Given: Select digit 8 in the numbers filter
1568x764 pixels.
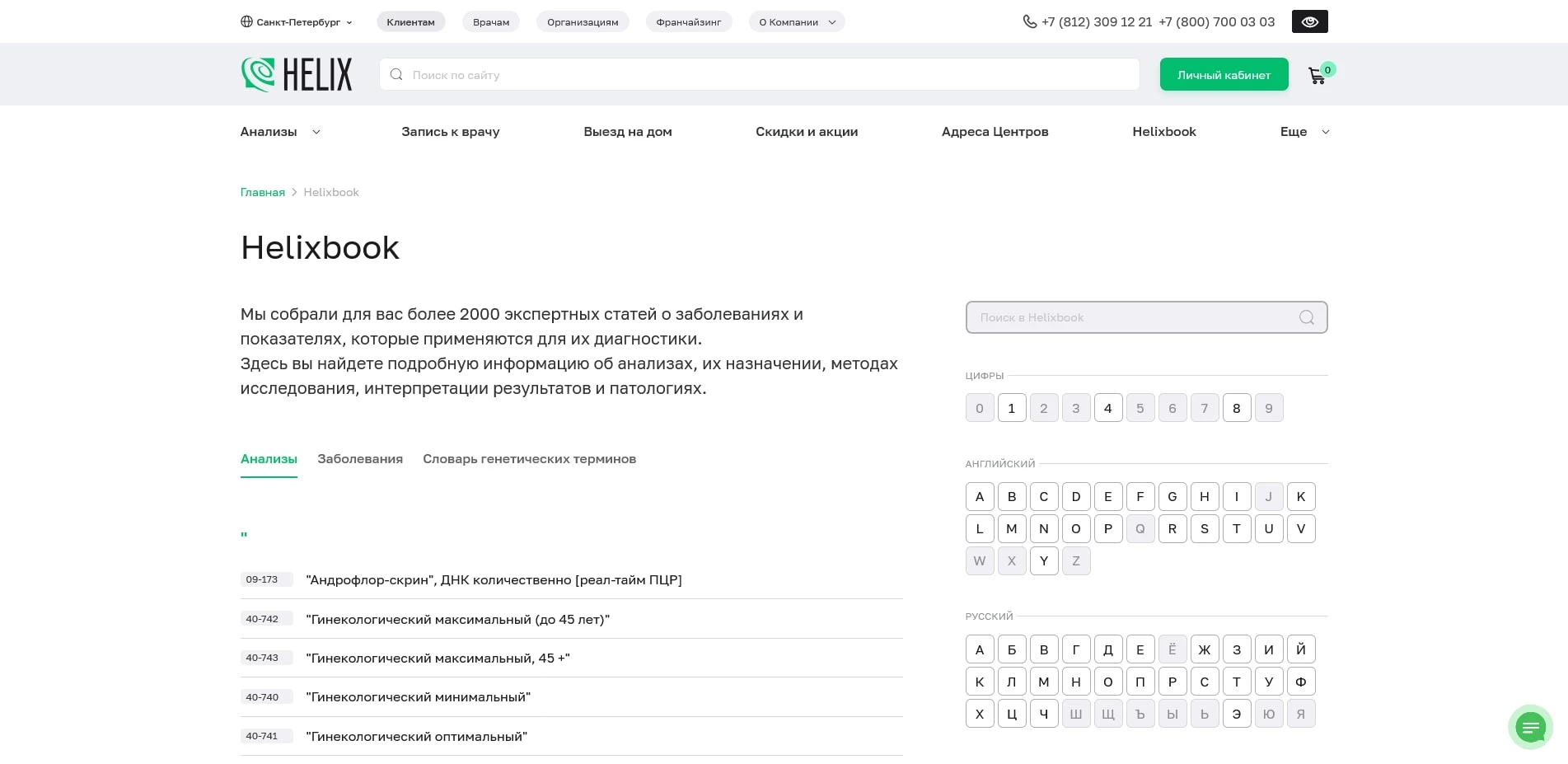Looking at the screenshot, I should pos(1236,407).
